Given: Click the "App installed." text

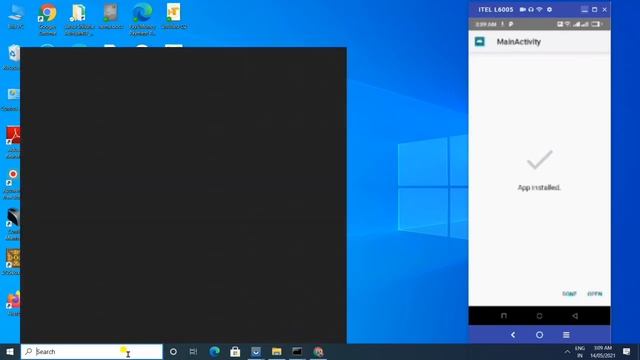Looking at the screenshot, I should [x=539, y=188].
